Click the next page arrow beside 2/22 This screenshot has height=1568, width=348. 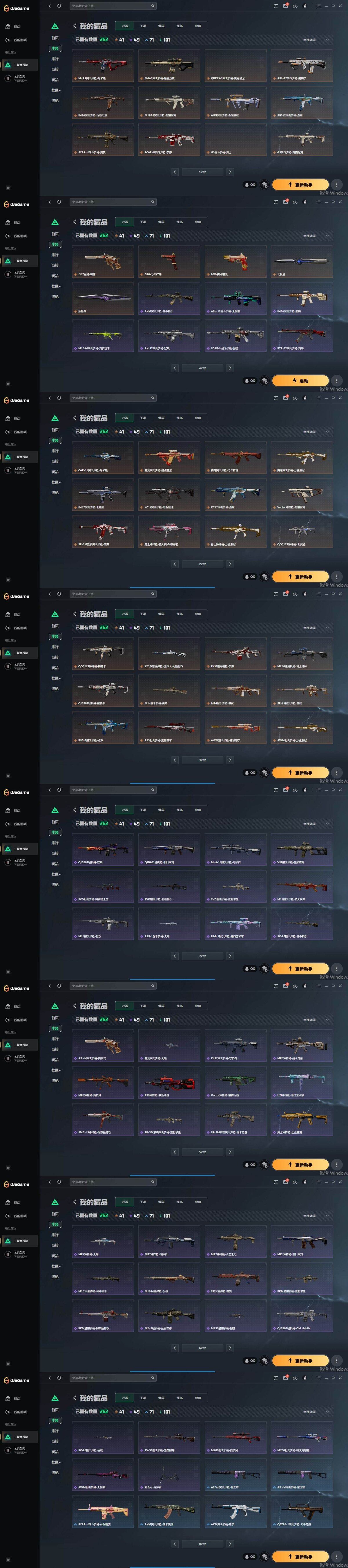coord(230,564)
